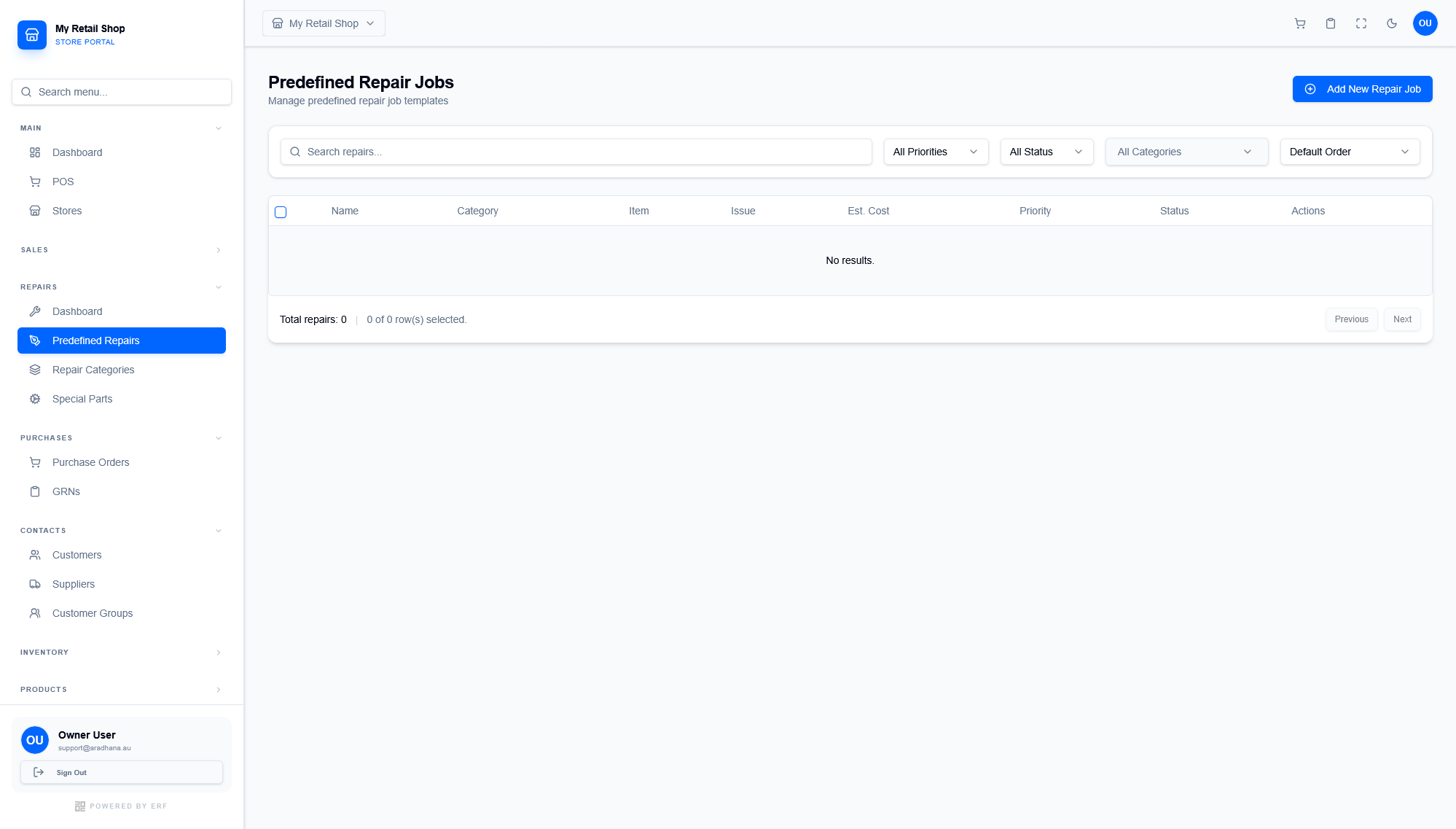
Task: Collapse the PURCHASES sidebar section
Action: pyautogui.click(x=121, y=438)
